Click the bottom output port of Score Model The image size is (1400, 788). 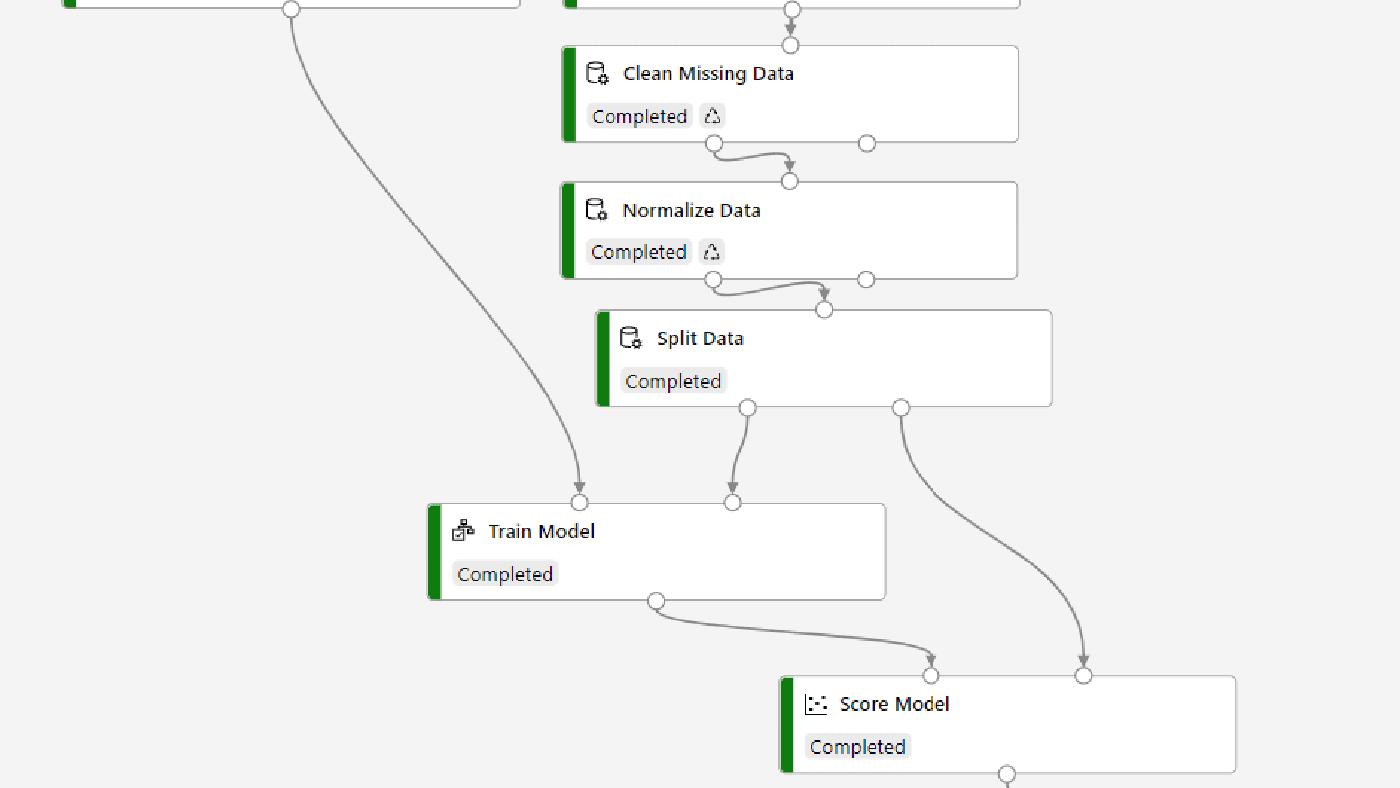[1006, 775]
